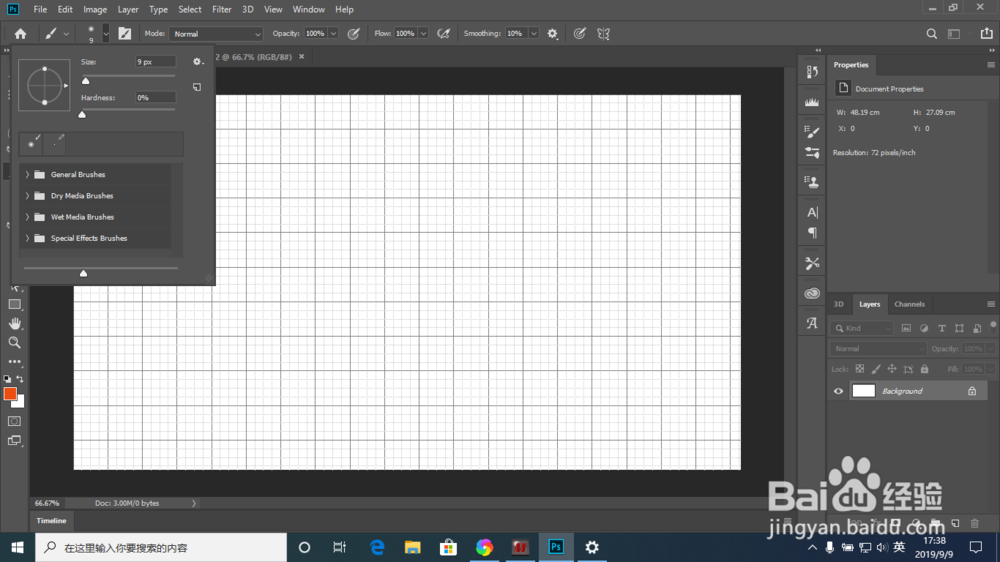Click the Search icon in options bar
Viewport: 1000px width, 562px height.
coord(932,34)
